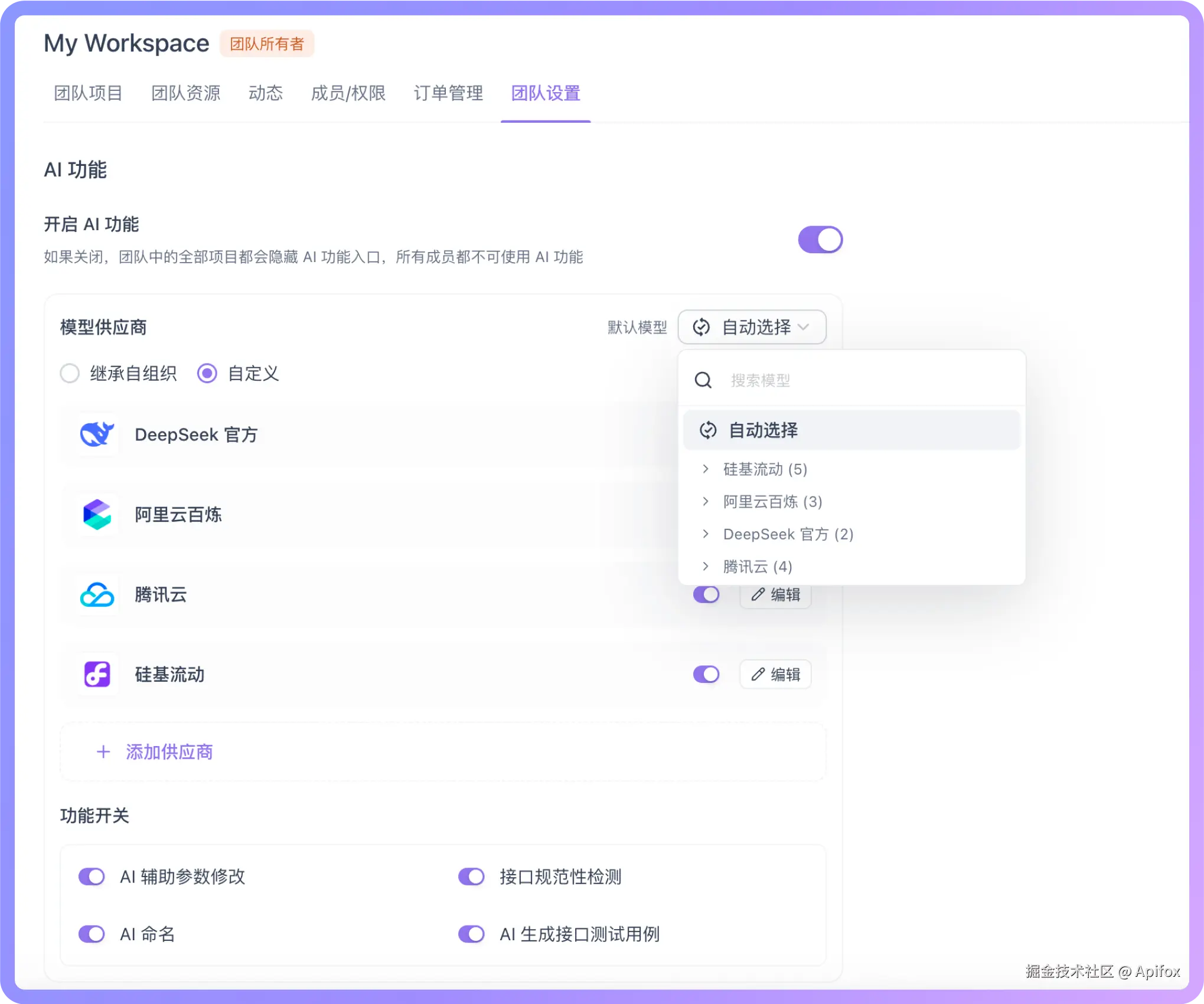Toggle the 开启 AI 功能 main switch
Viewport: 1204px width, 1004px height.
[820, 240]
